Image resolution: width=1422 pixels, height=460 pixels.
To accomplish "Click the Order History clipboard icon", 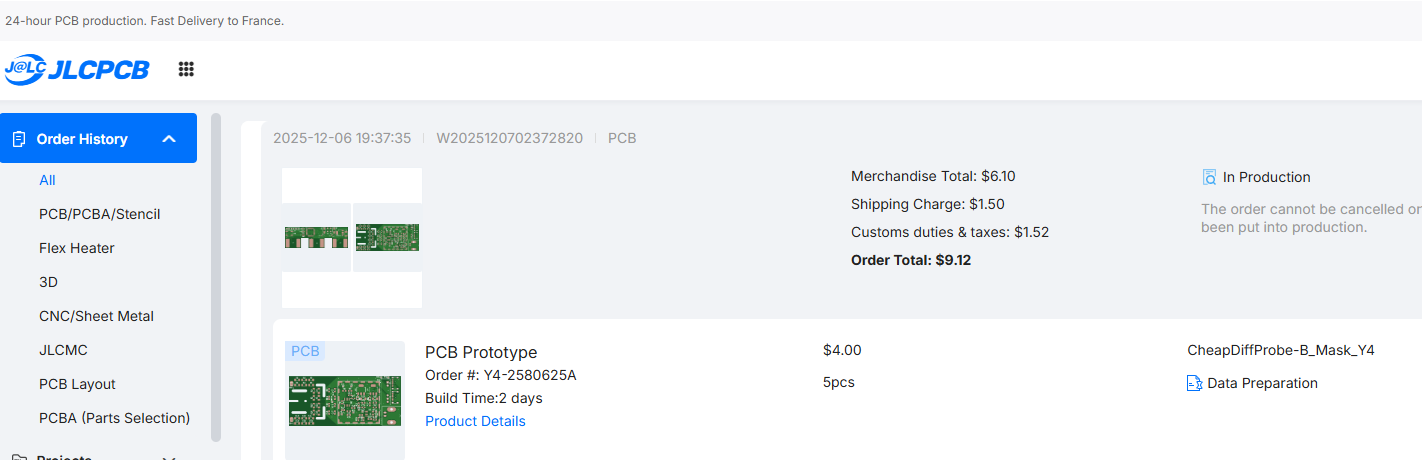I will click(19, 139).
